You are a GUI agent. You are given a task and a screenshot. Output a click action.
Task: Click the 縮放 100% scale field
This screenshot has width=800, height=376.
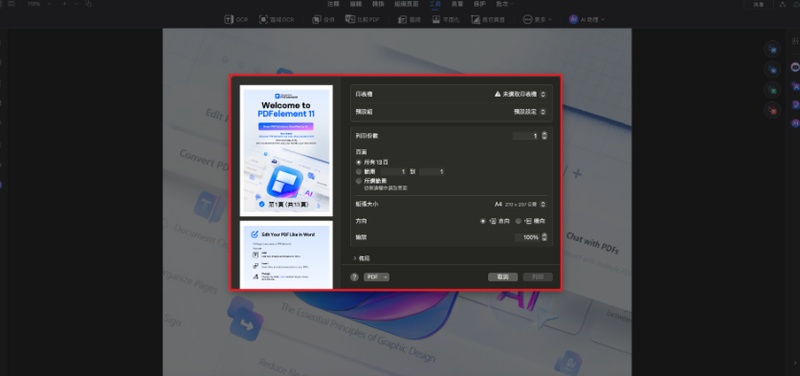tap(527, 238)
